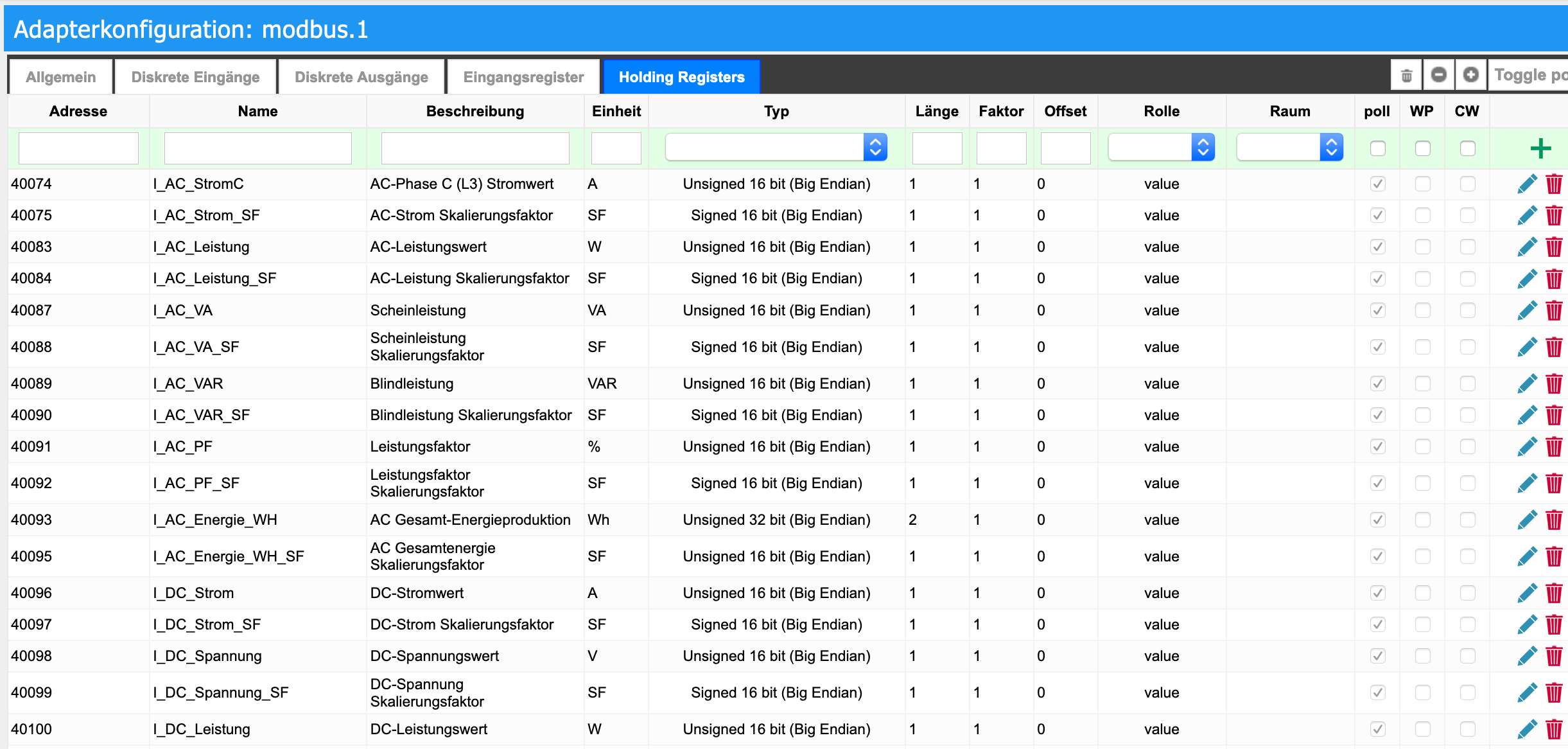Edit the I_AC_StromC row with pencil icon
Image resolution: width=1568 pixels, height=749 pixels.
coord(1527,184)
